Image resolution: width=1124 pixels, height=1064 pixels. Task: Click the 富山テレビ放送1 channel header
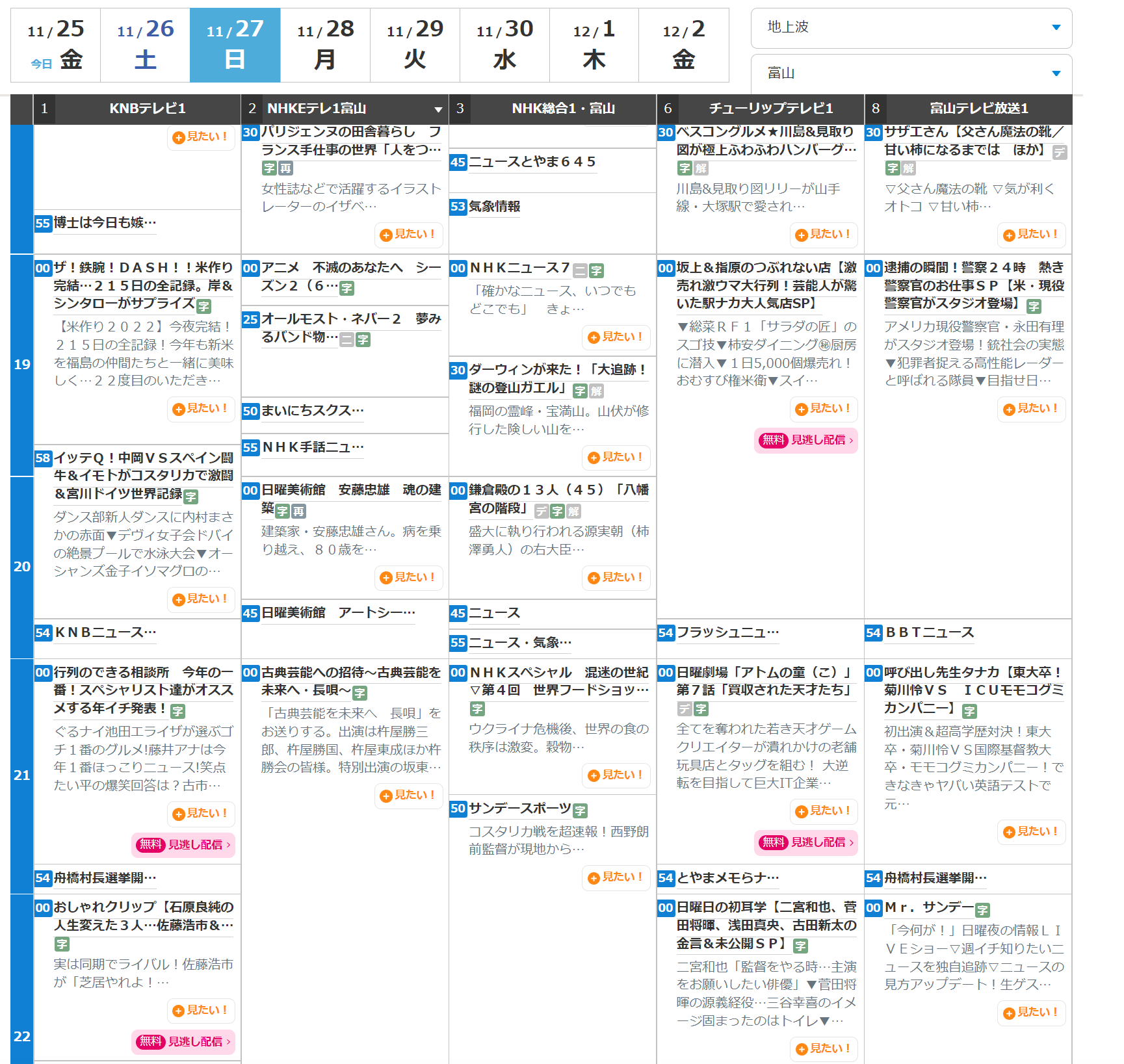(x=978, y=109)
